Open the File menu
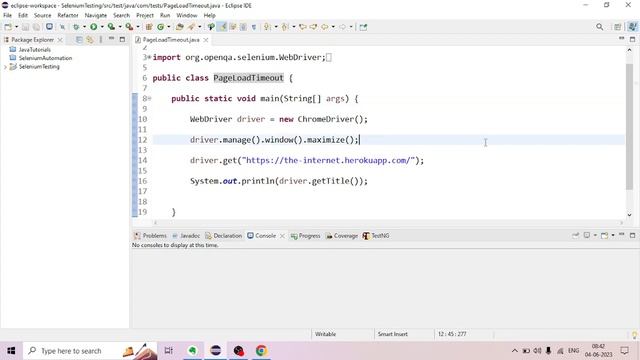This screenshot has width=640, height=360. pos(7,15)
